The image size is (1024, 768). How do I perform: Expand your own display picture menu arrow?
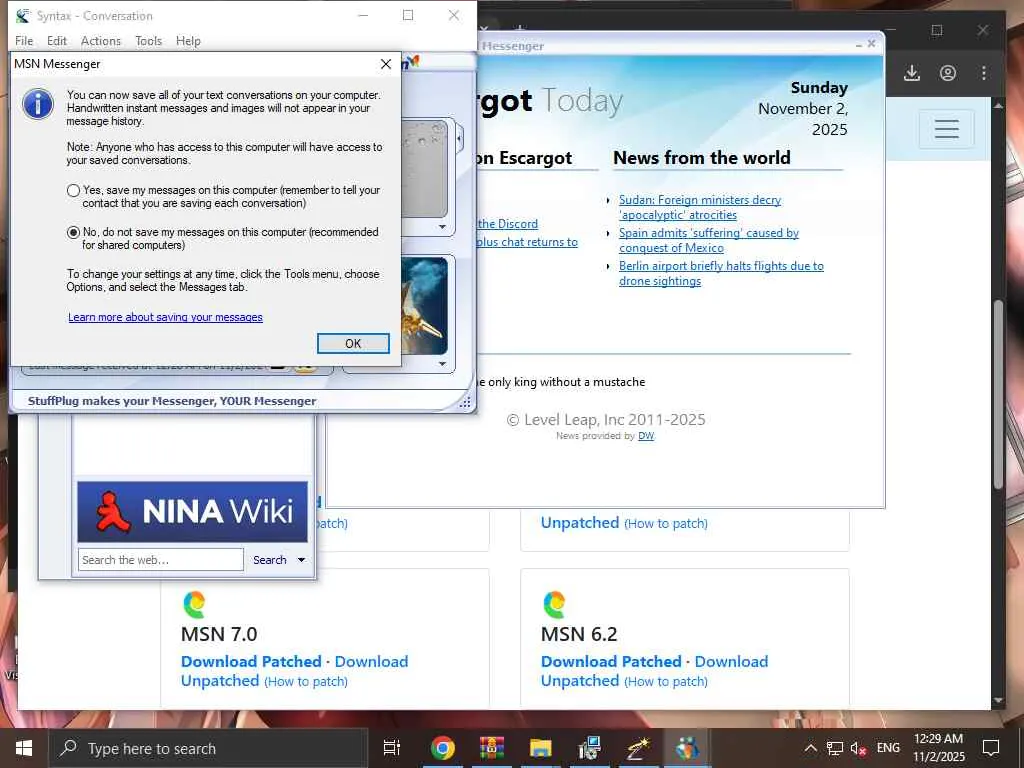pos(442,364)
